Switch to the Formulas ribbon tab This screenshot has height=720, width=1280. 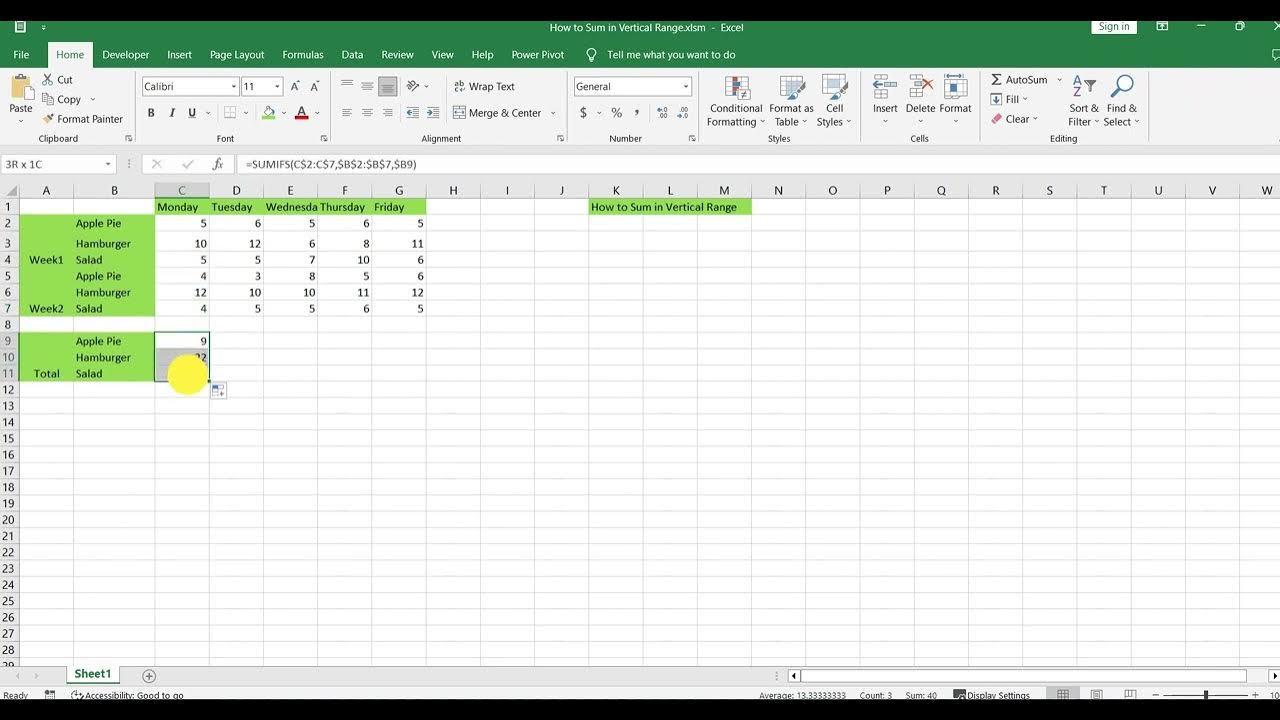click(302, 55)
